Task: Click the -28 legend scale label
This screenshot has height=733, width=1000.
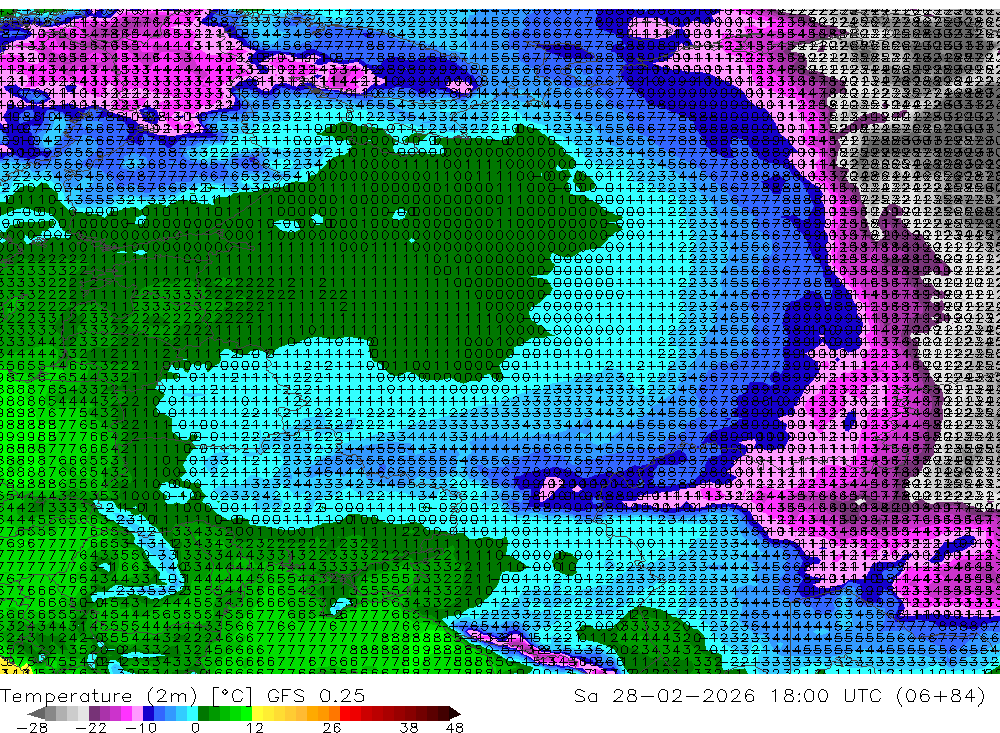Action: [32, 727]
